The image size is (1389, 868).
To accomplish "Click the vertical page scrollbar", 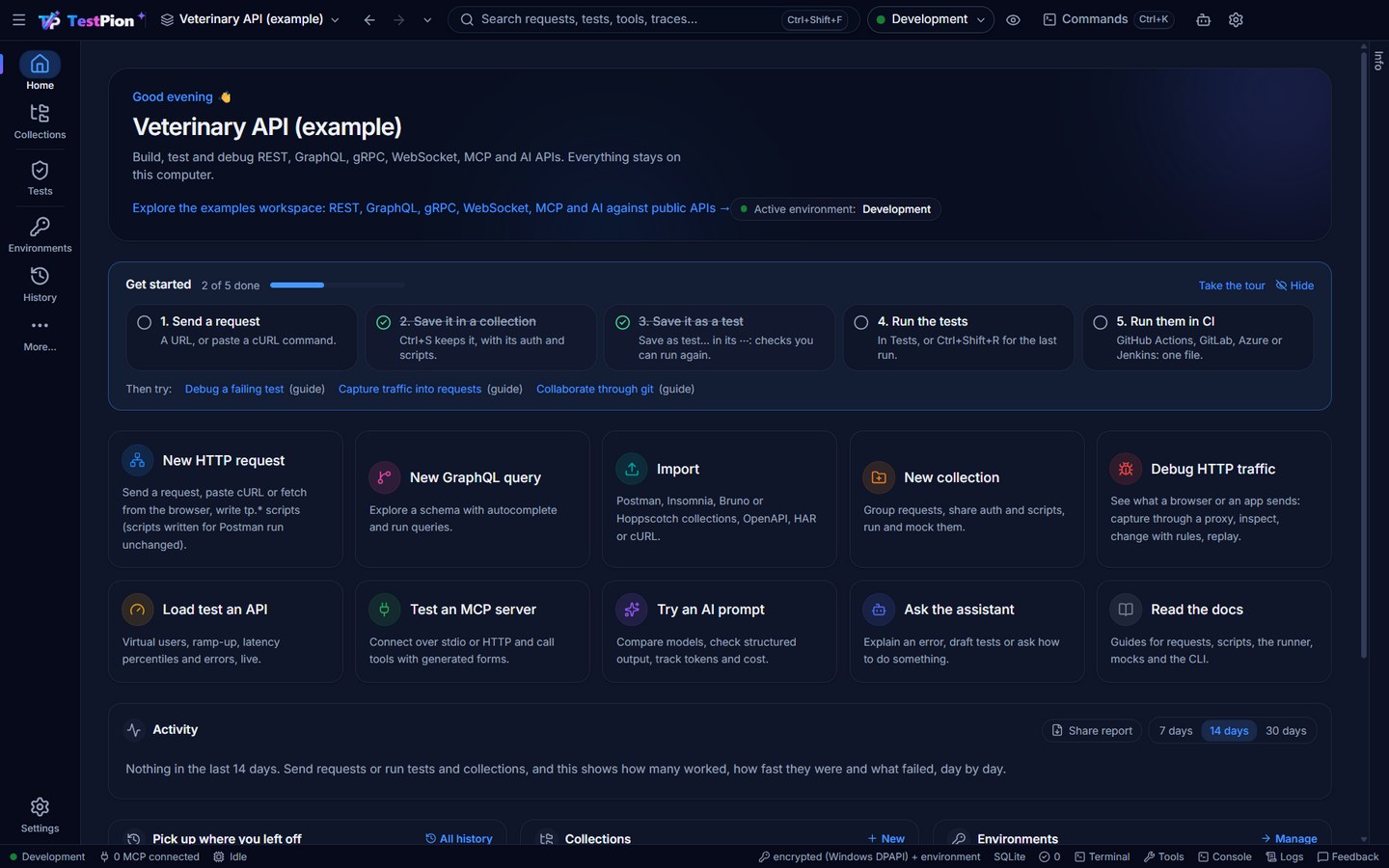I will coord(1364,355).
